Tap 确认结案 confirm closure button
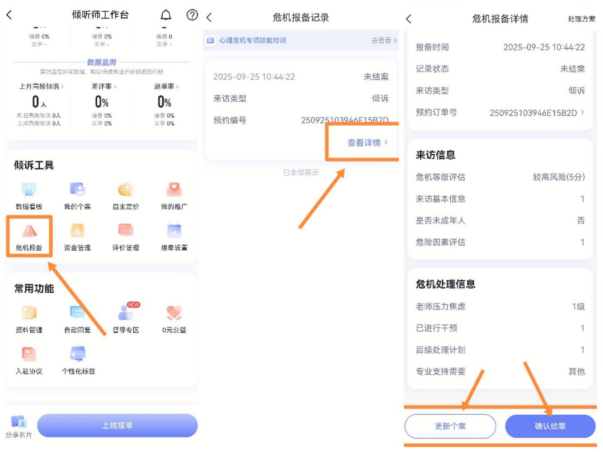The height and width of the screenshot is (452, 603). pyautogui.click(x=550, y=426)
